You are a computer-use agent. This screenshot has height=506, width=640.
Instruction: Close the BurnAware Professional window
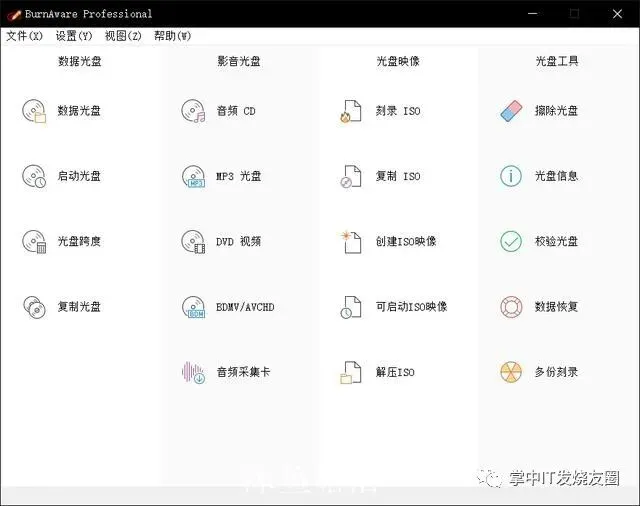(x=618, y=14)
